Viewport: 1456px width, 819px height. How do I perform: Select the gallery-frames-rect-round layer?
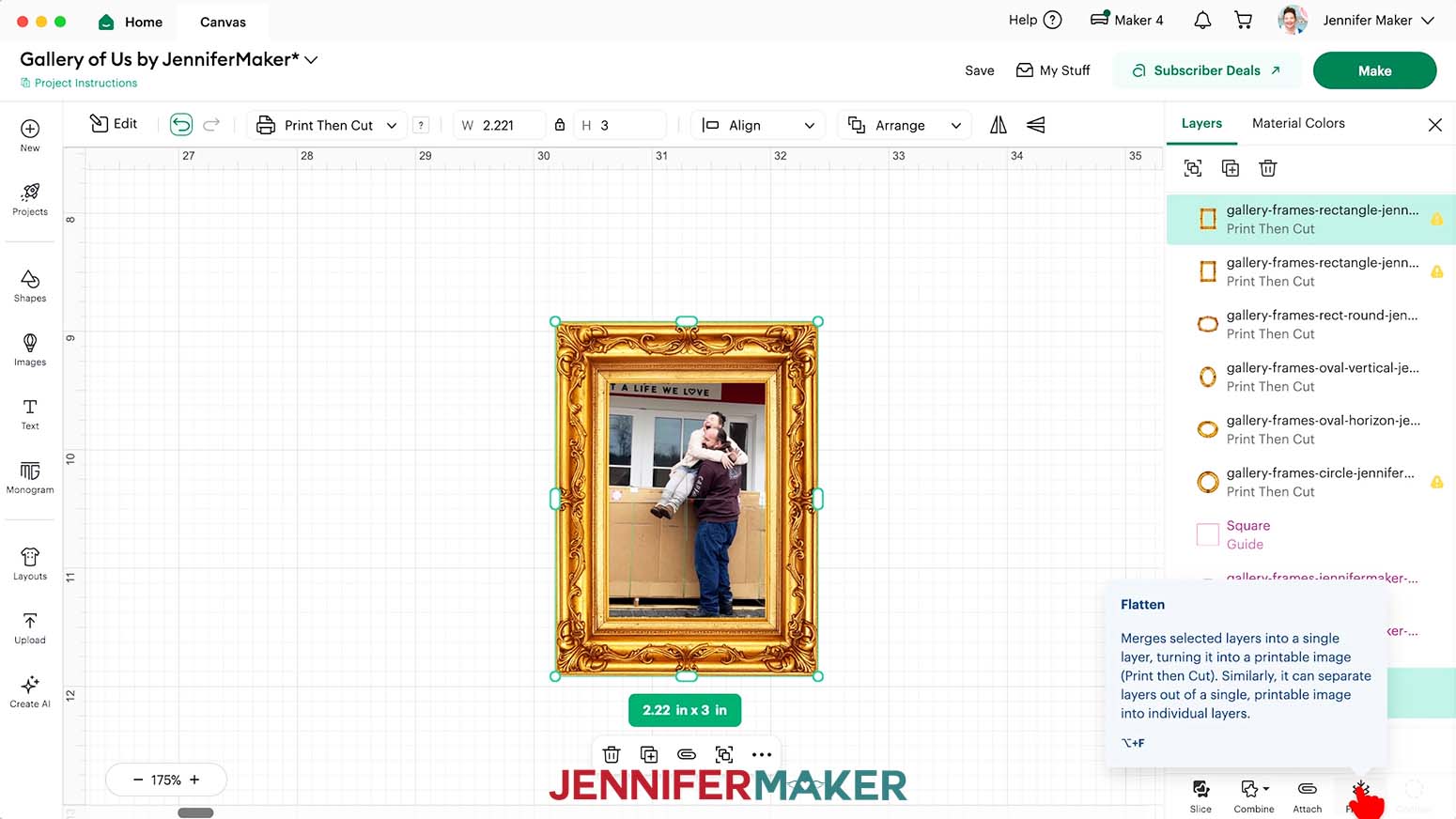coord(1310,324)
